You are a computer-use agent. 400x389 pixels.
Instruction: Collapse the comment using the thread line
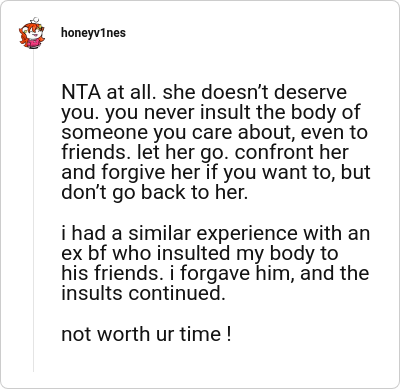[x=33, y=211]
